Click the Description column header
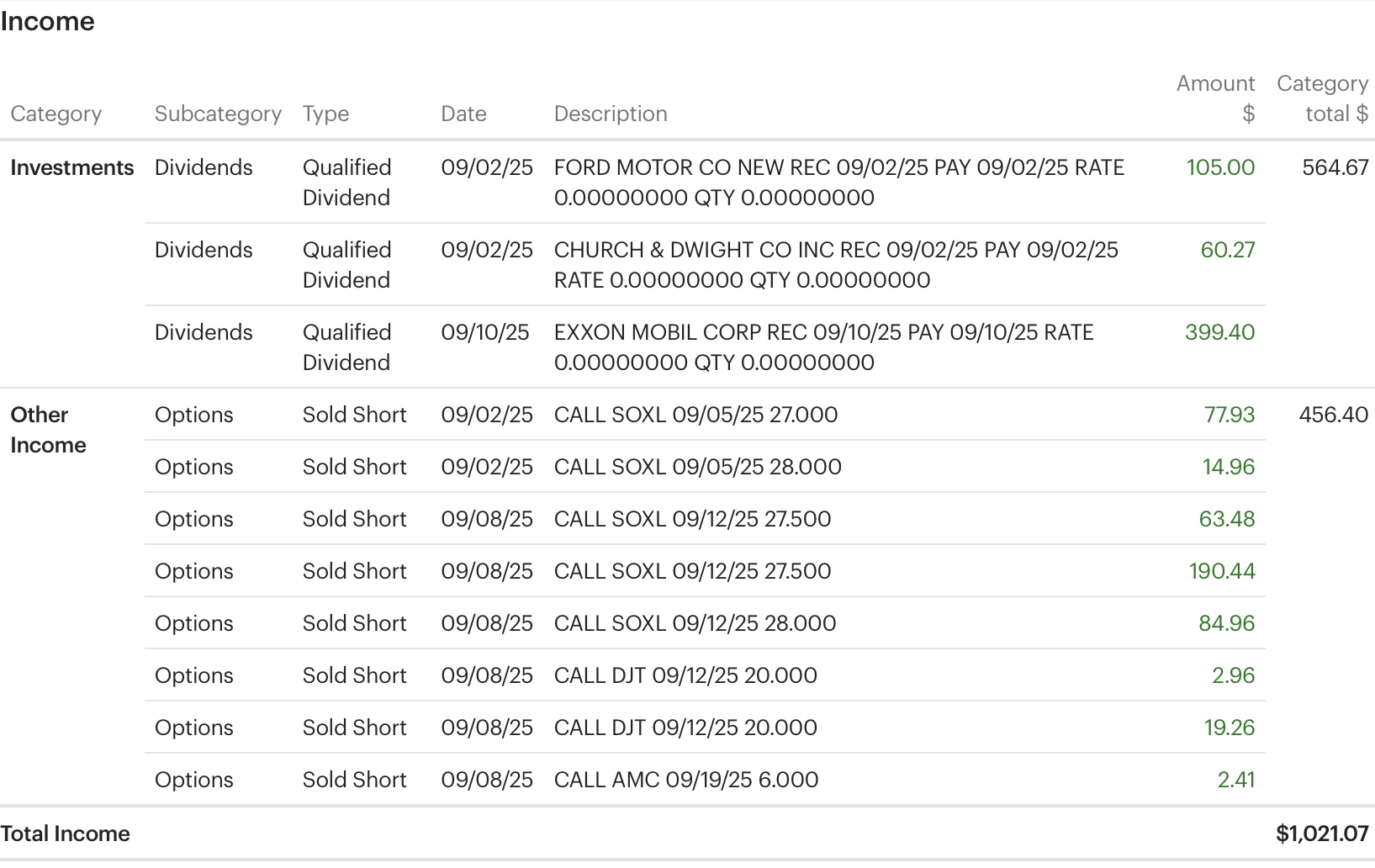 [x=611, y=114]
